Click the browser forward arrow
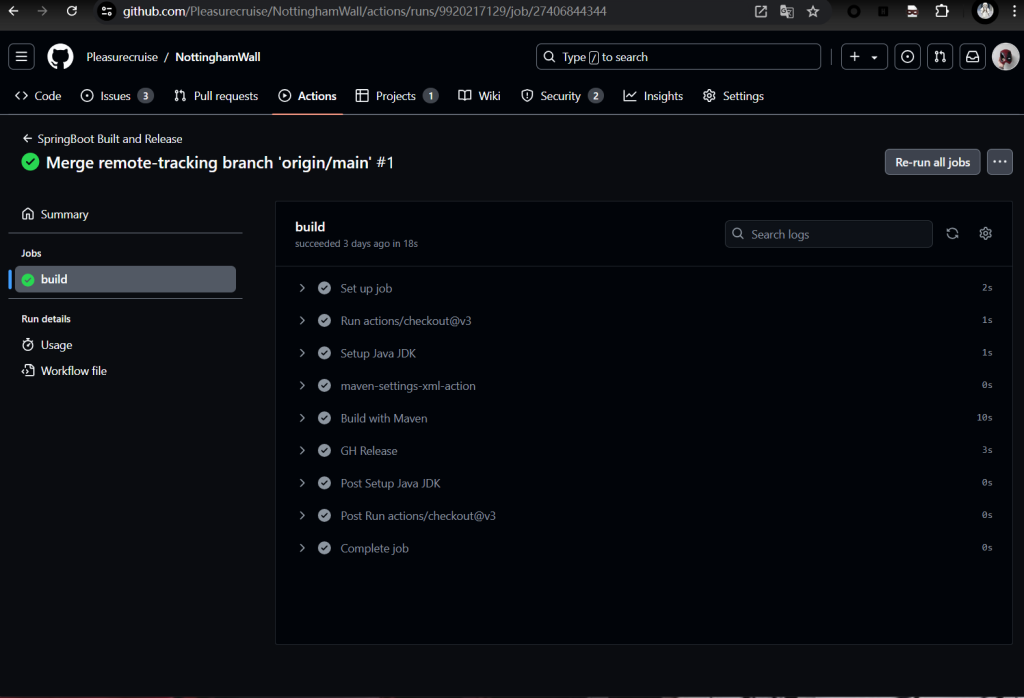The width and height of the screenshot is (1024, 698). (42, 11)
